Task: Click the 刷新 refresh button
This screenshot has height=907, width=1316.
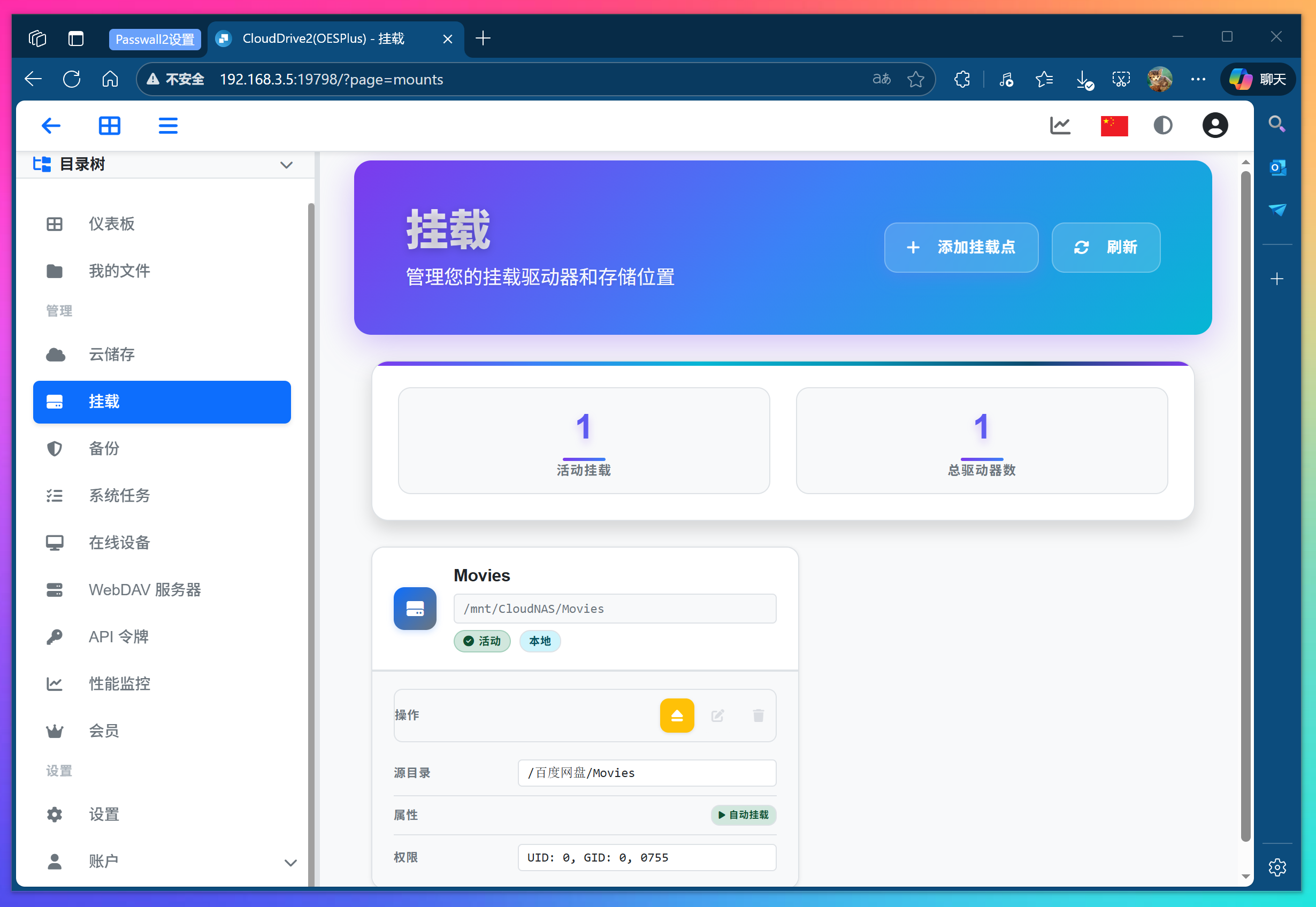Action: click(x=1105, y=247)
